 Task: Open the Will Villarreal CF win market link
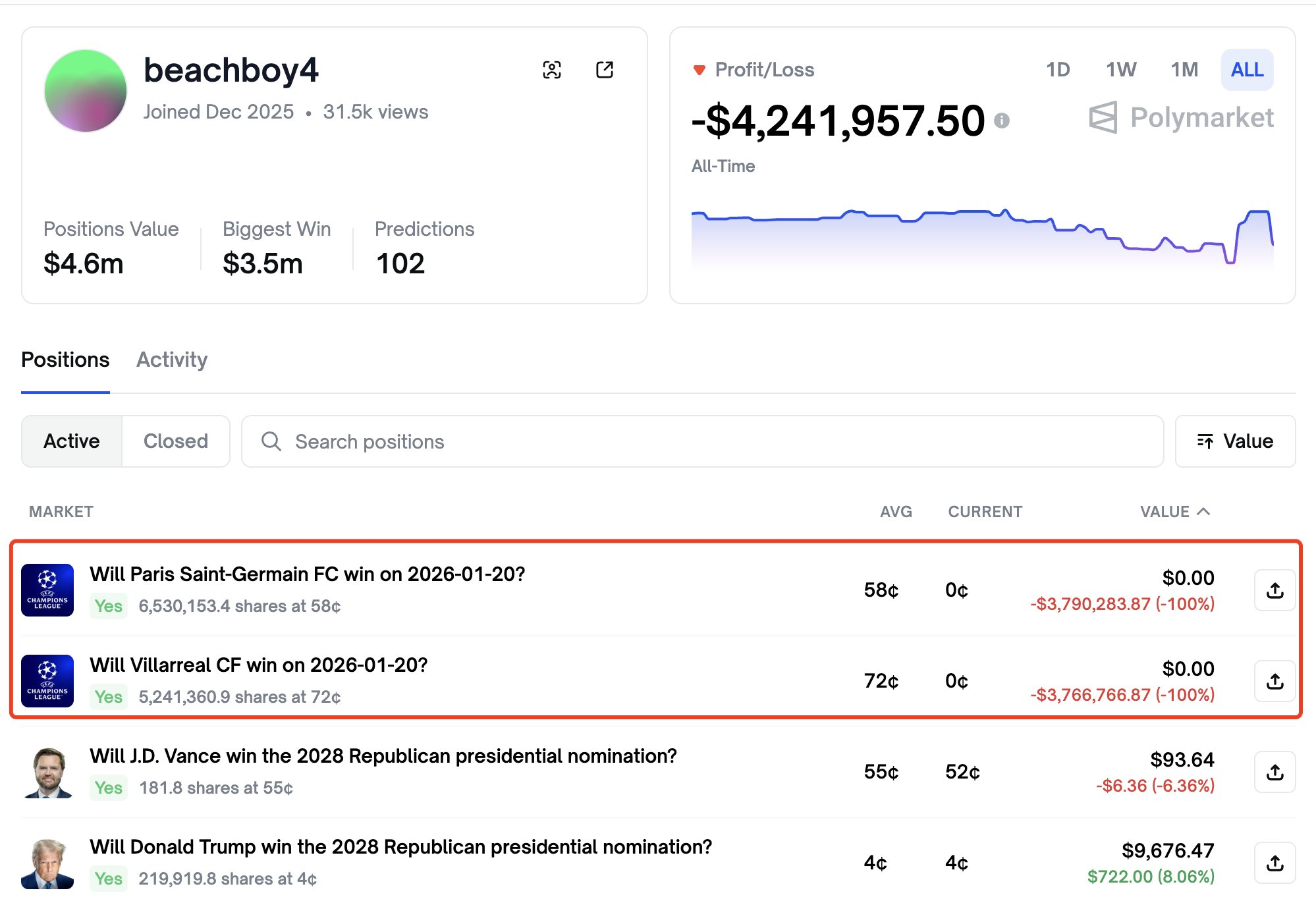pyautogui.click(x=259, y=665)
